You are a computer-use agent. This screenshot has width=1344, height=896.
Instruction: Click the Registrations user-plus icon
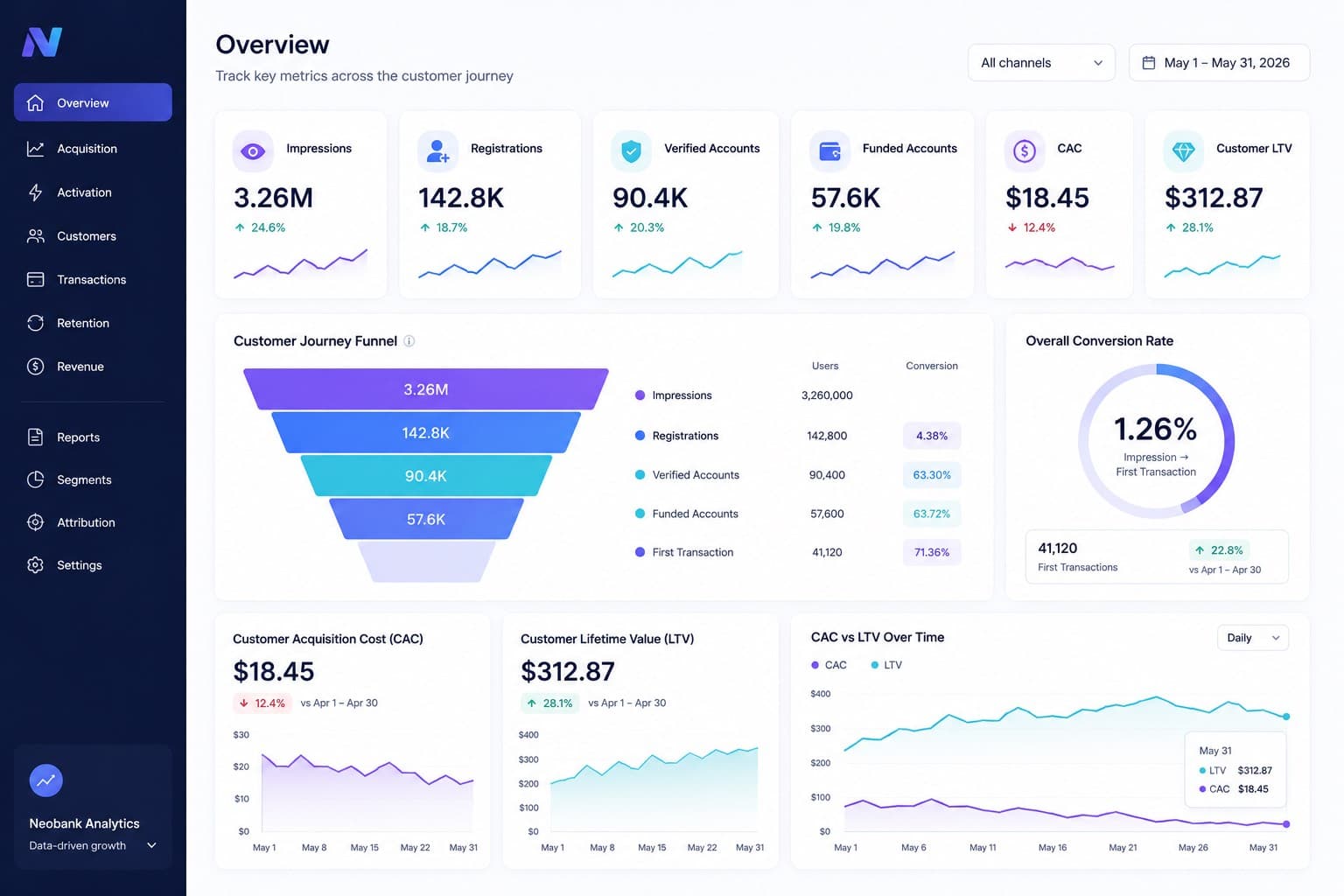(x=437, y=151)
